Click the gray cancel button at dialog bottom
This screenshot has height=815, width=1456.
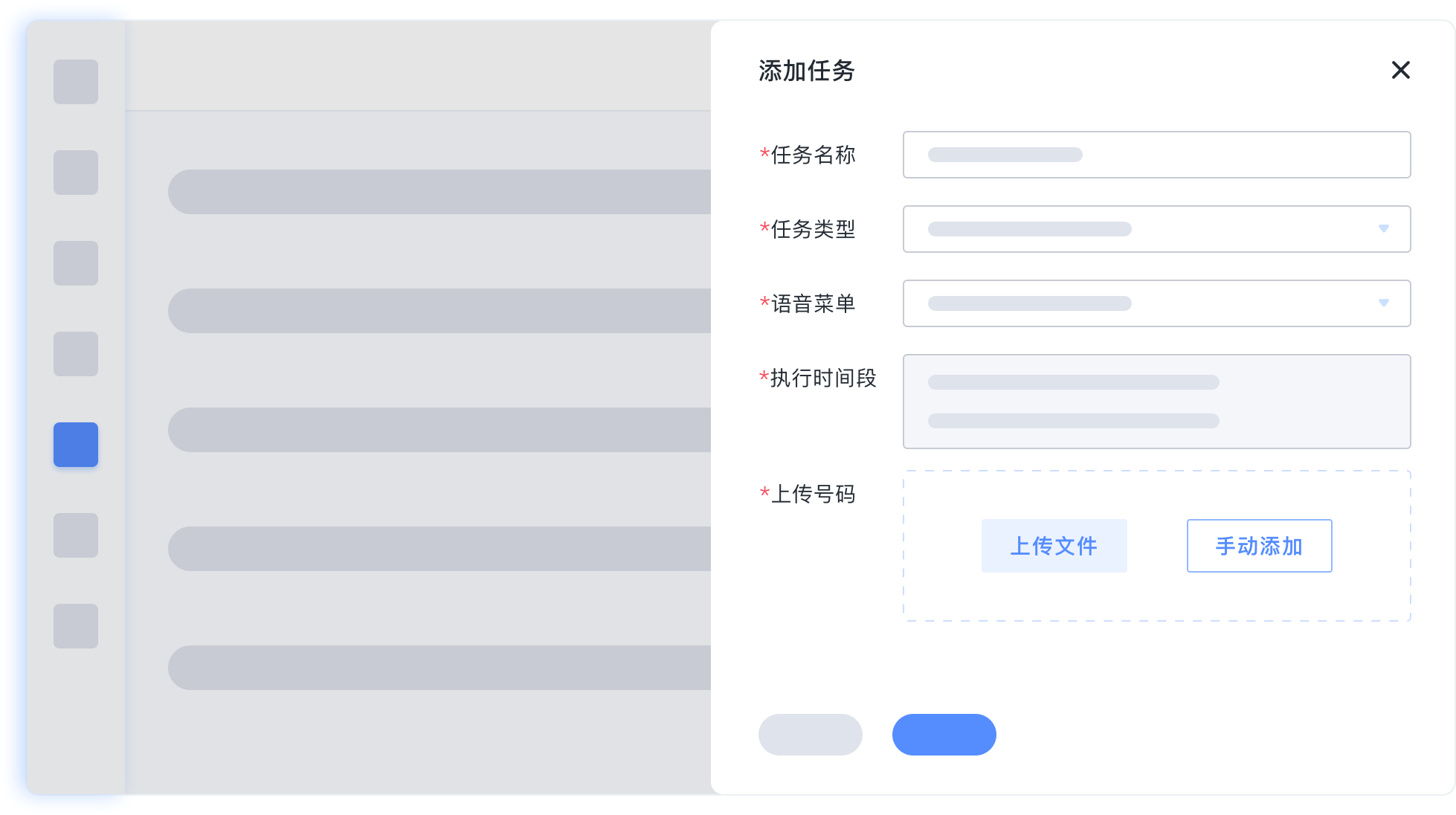point(810,735)
